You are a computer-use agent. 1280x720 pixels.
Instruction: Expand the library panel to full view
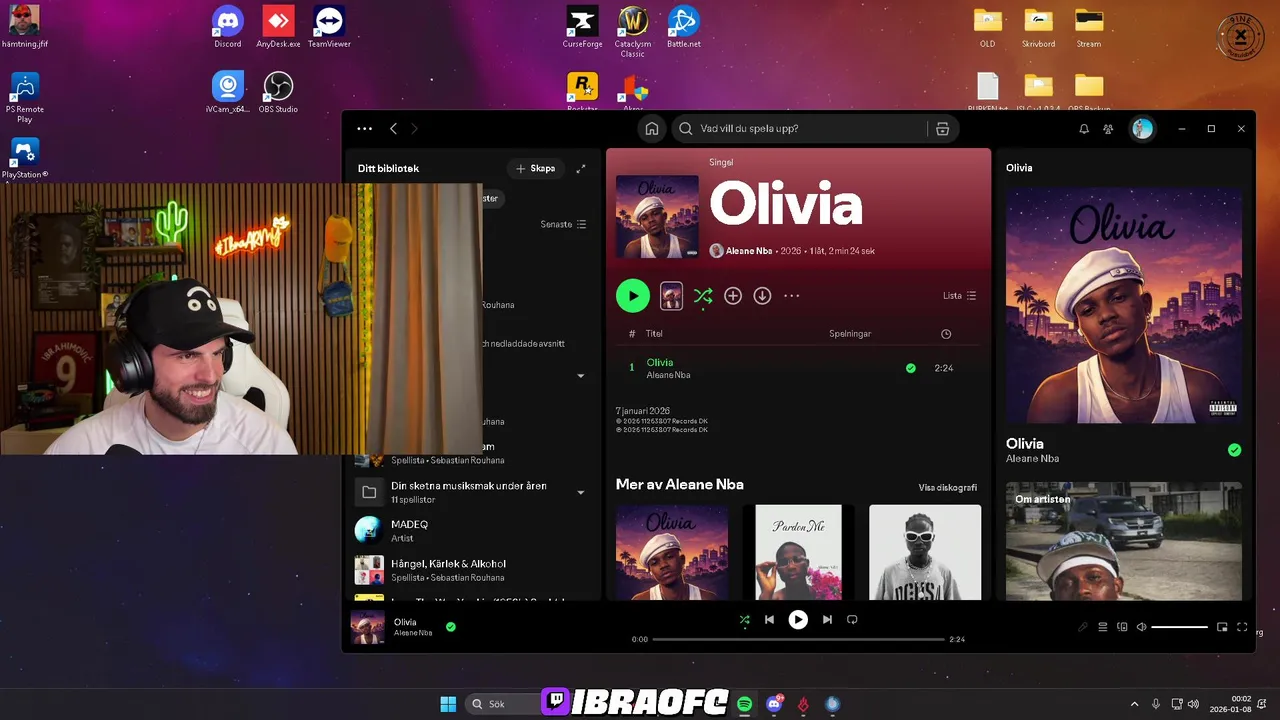pos(581,169)
